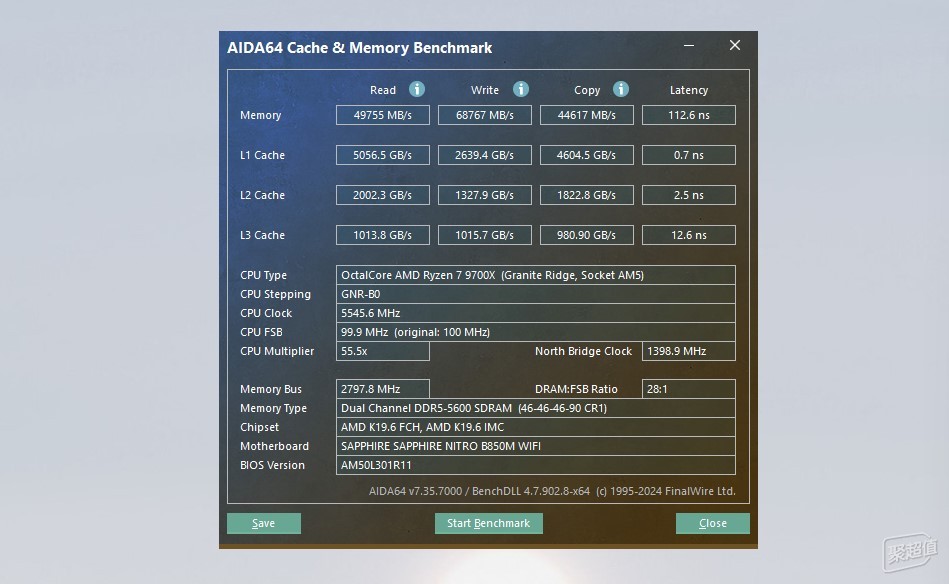Click L2 Cache Read 2002.3 GB/s

click(383, 195)
